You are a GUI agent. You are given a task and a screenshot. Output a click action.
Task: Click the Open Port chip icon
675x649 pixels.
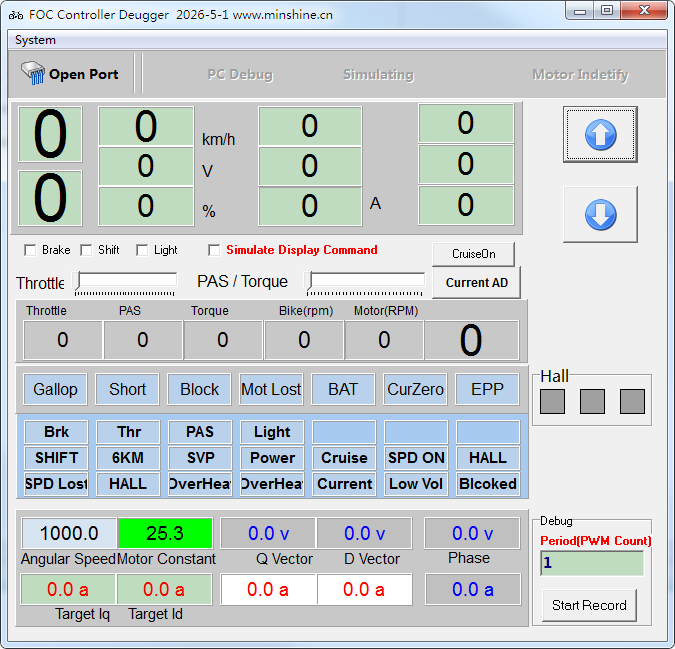point(33,73)
